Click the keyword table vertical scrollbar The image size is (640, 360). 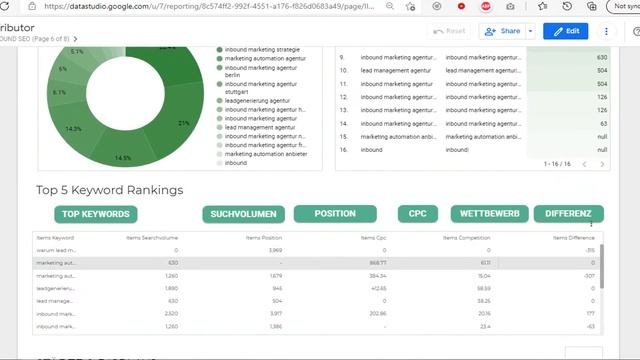pos(602,266)
